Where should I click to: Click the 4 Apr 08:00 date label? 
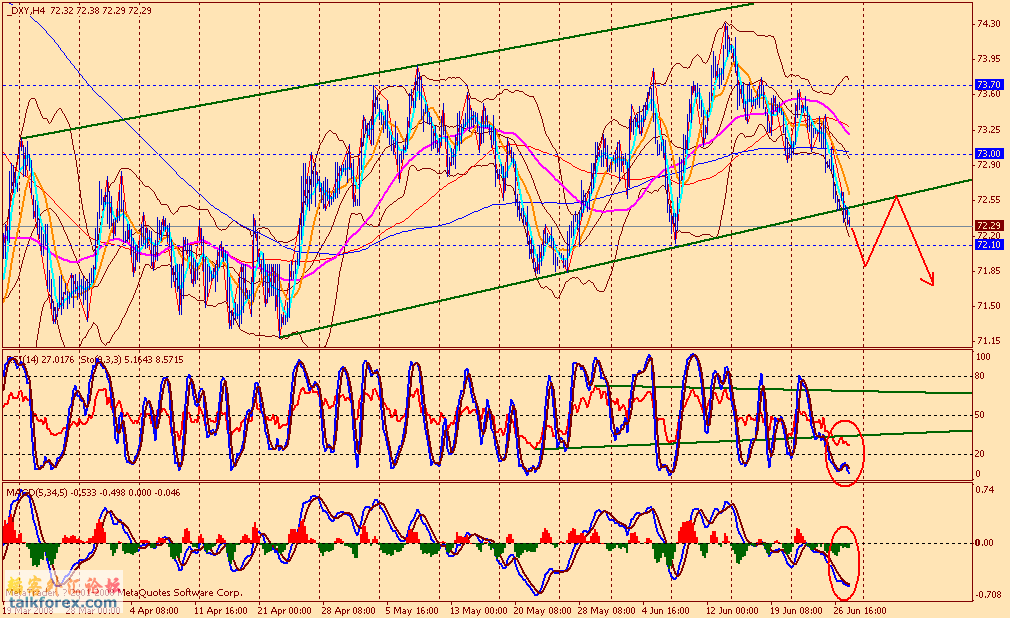[154, 611]
